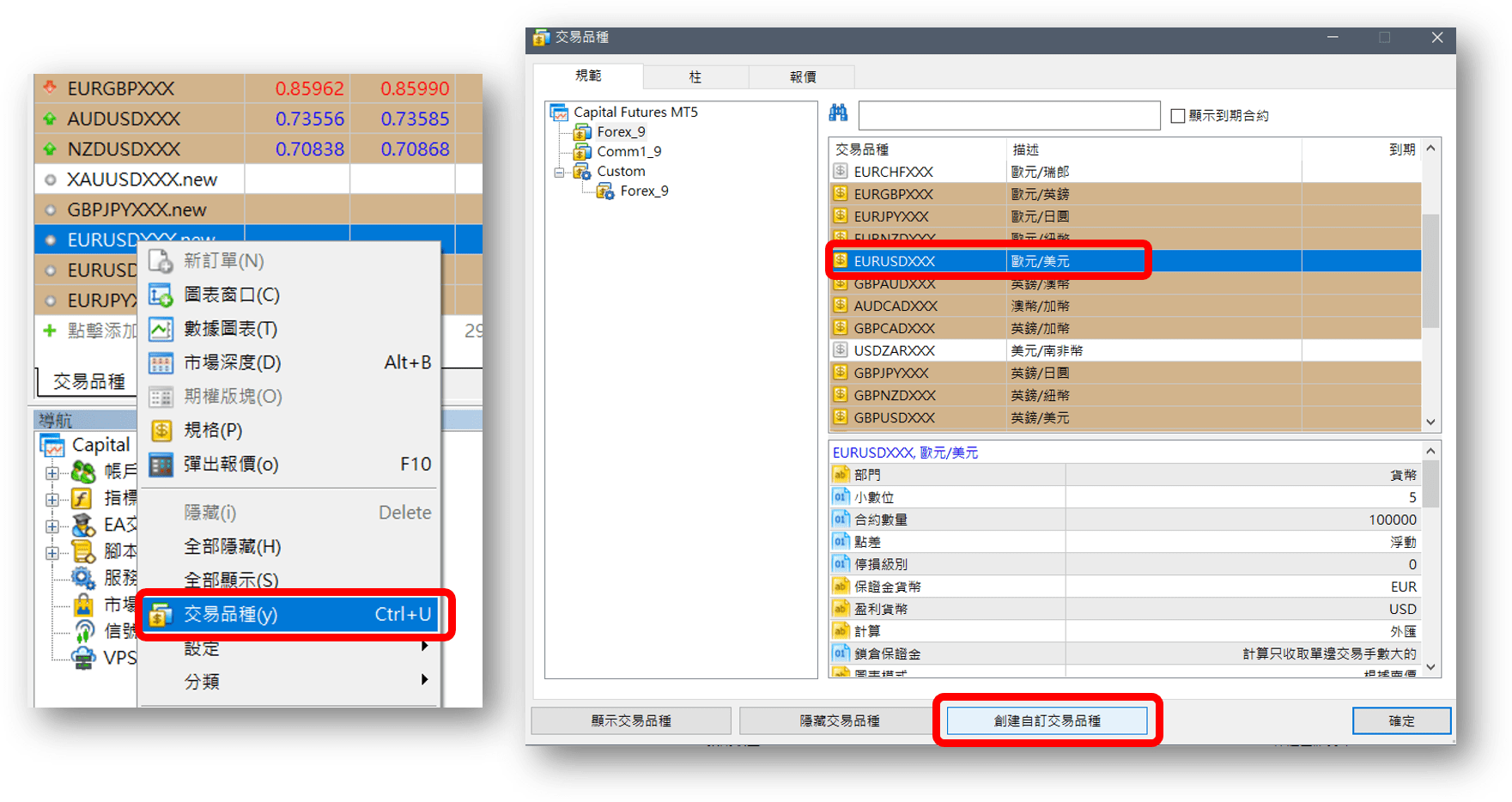This screenshot has height=802, width=1512.
Task: Click the NZDUSDXXX green up arrow icon
Action: coord(50,149)
